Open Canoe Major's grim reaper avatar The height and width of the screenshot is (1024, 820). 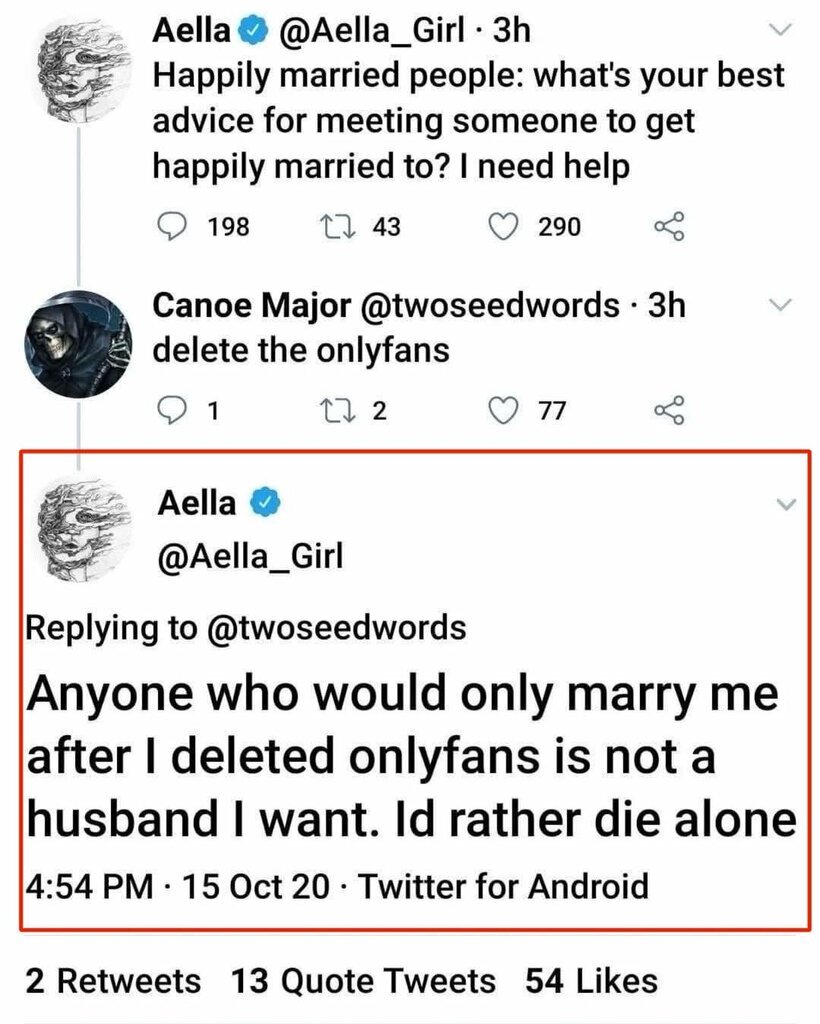click(x=76, y=343)
